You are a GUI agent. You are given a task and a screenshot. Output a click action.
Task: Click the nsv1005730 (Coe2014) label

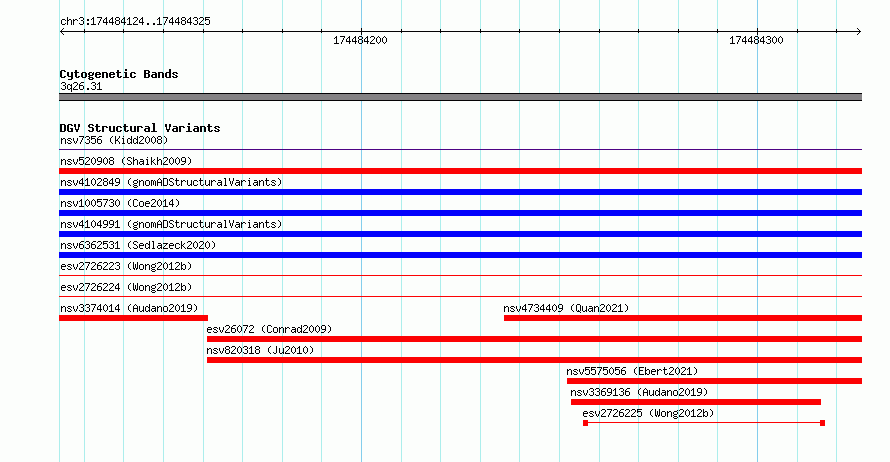coord(120,203)
